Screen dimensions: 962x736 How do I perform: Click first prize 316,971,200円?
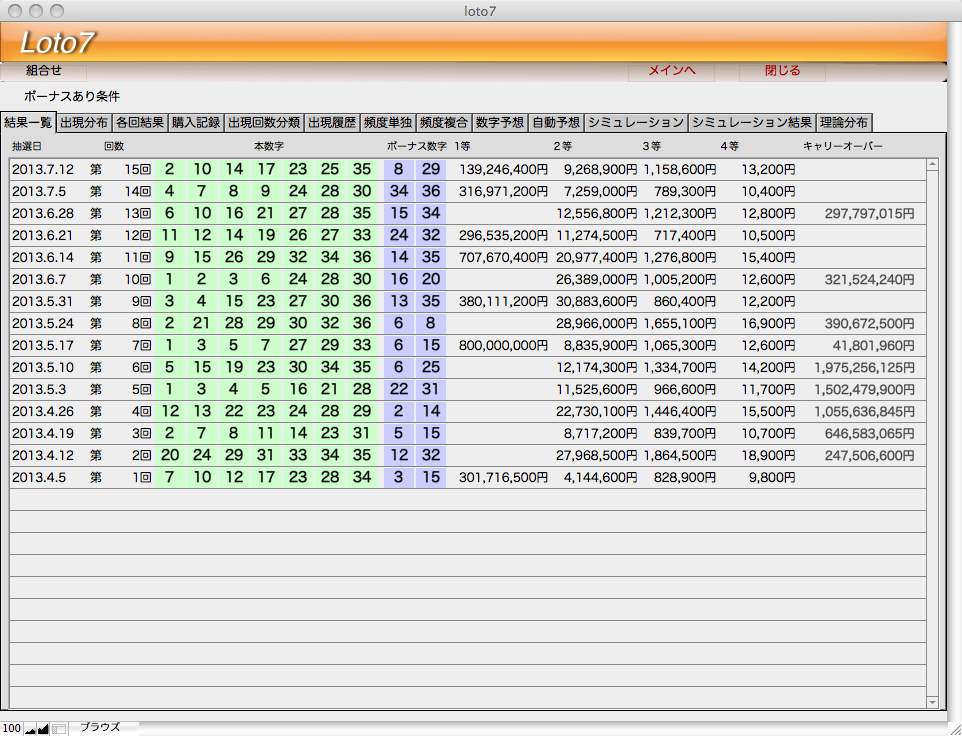coord(503,191)
